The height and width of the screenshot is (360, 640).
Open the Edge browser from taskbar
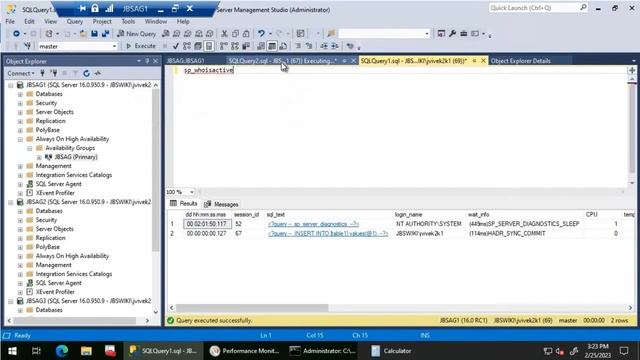point(62,351)
